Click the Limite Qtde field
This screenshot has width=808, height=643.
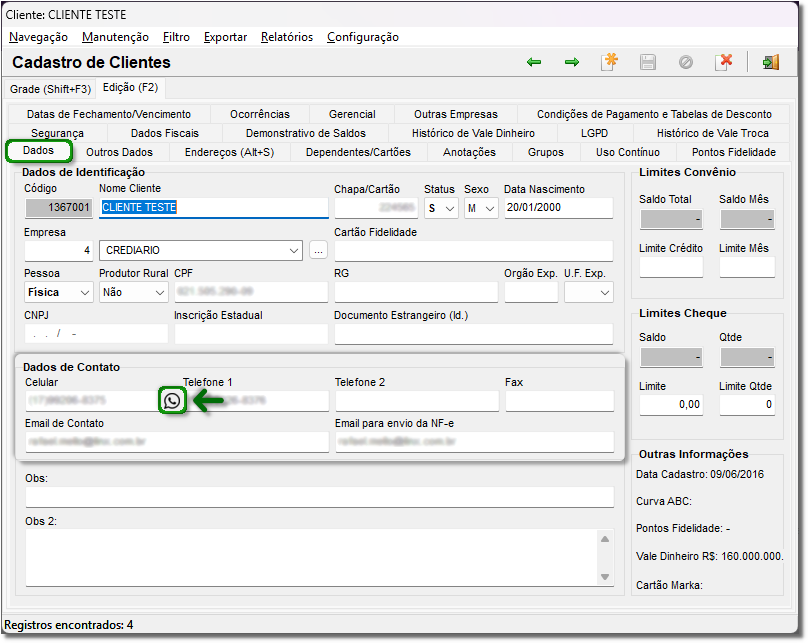click(x=747, y=405)
